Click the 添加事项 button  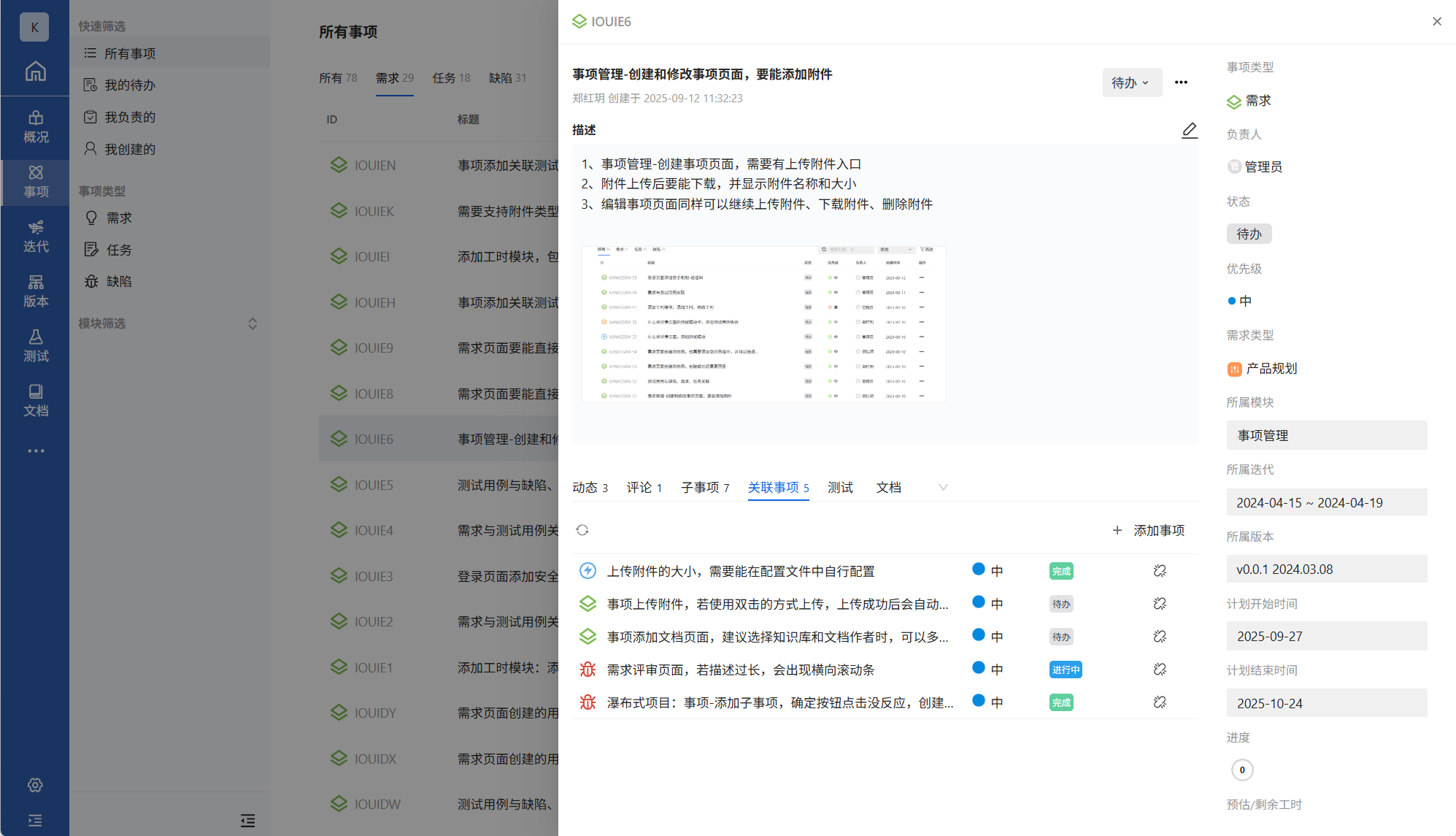1149,530
